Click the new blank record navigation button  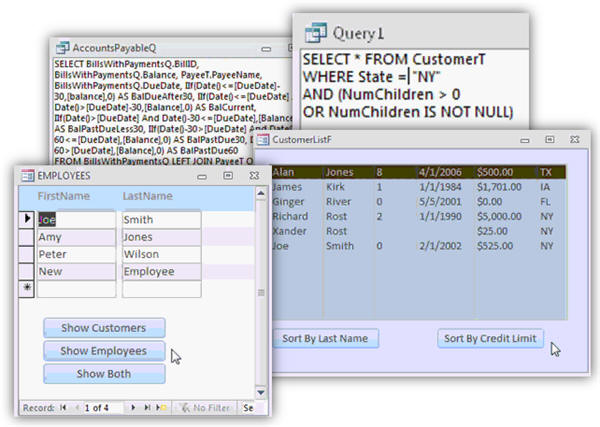160,408
